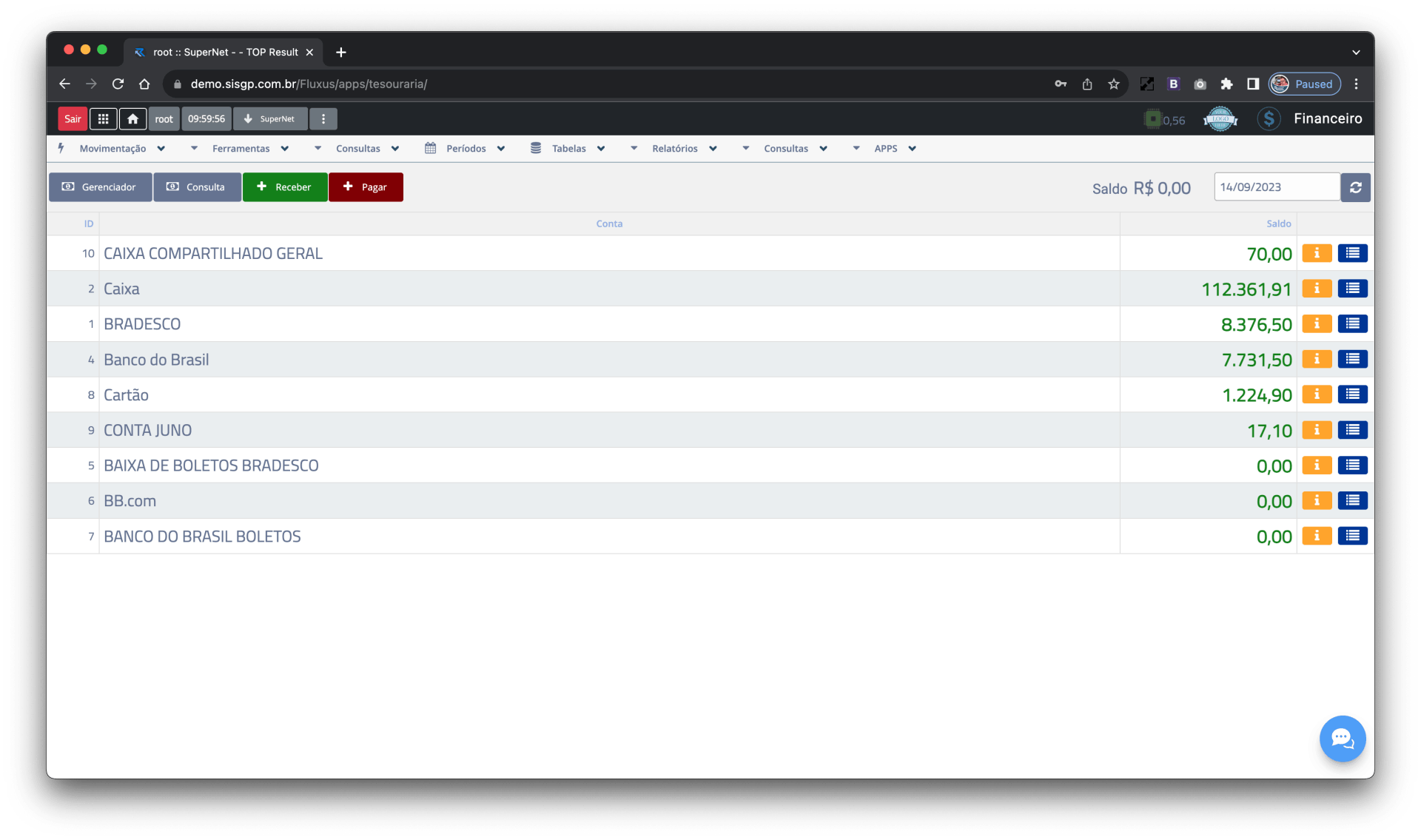The height and width of the screenshot is (840, 1421).
Task: Click the date field showing 14/09/2023
Action: (x=1276, y=187)
